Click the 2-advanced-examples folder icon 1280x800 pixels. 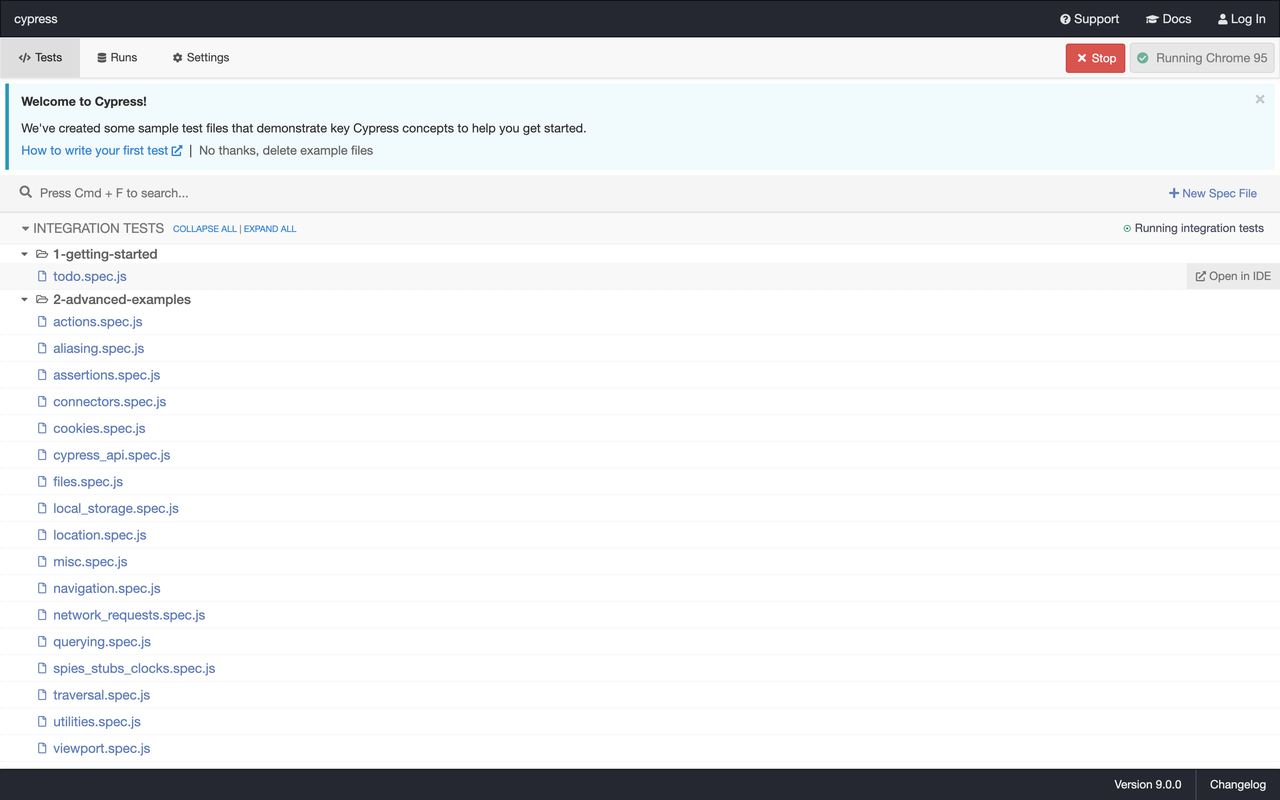pos(42,299)
